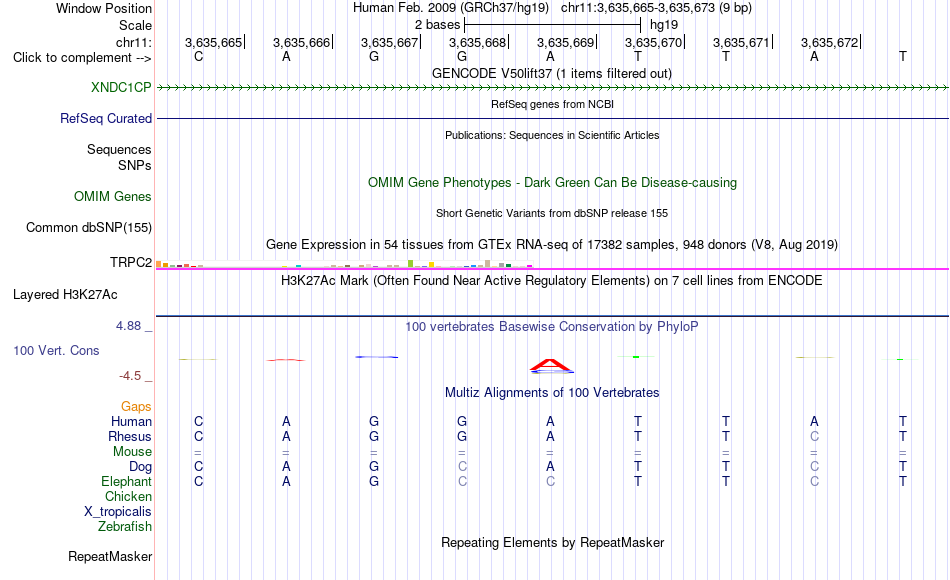Click the Scale label
This screenshot has height=580, width=950.
pos(135,25)
